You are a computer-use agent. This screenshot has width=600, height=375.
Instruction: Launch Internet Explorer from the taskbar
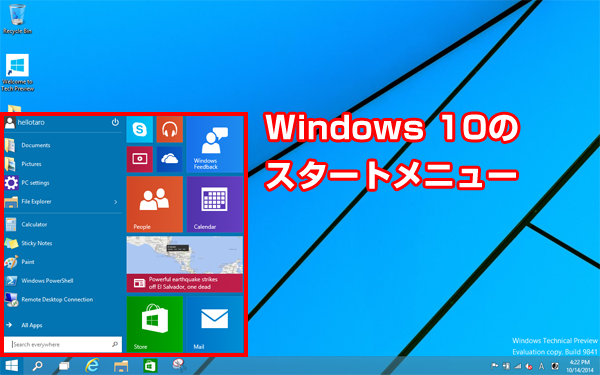click(x=92, y=366)
